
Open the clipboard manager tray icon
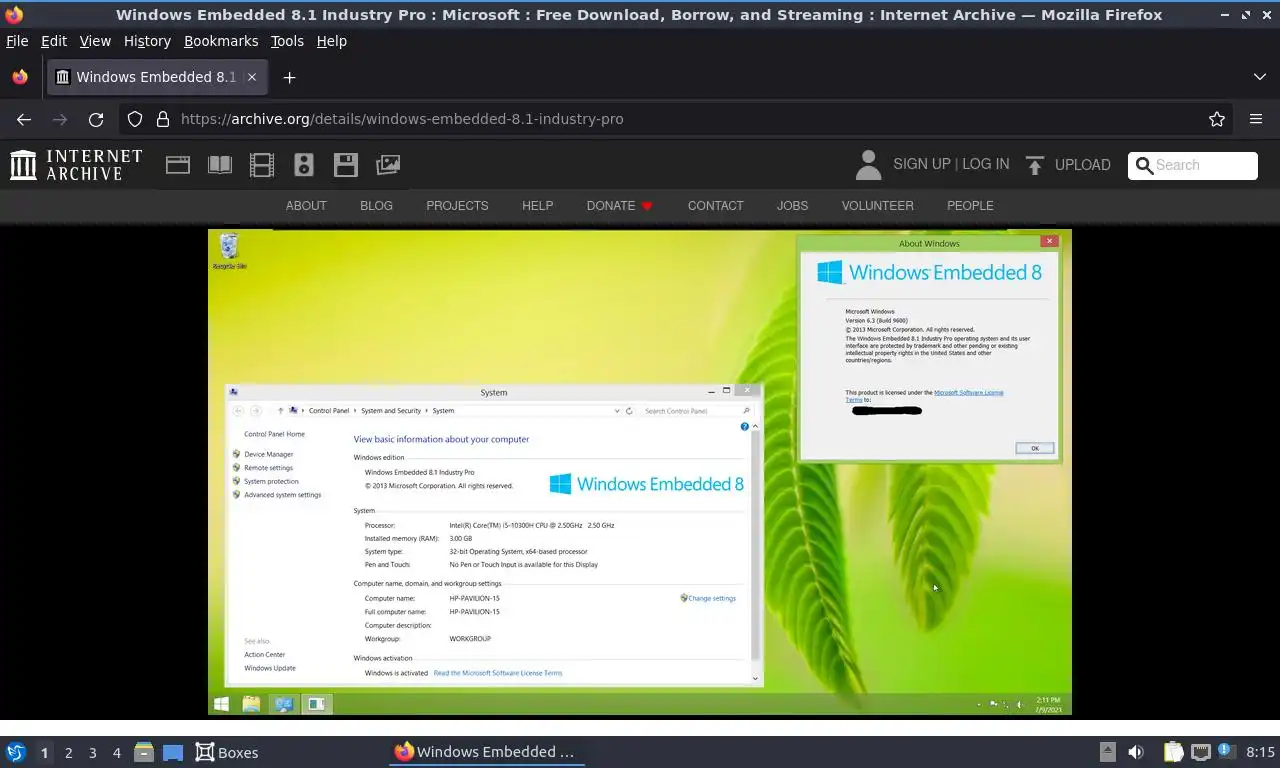coord(1173,752)
